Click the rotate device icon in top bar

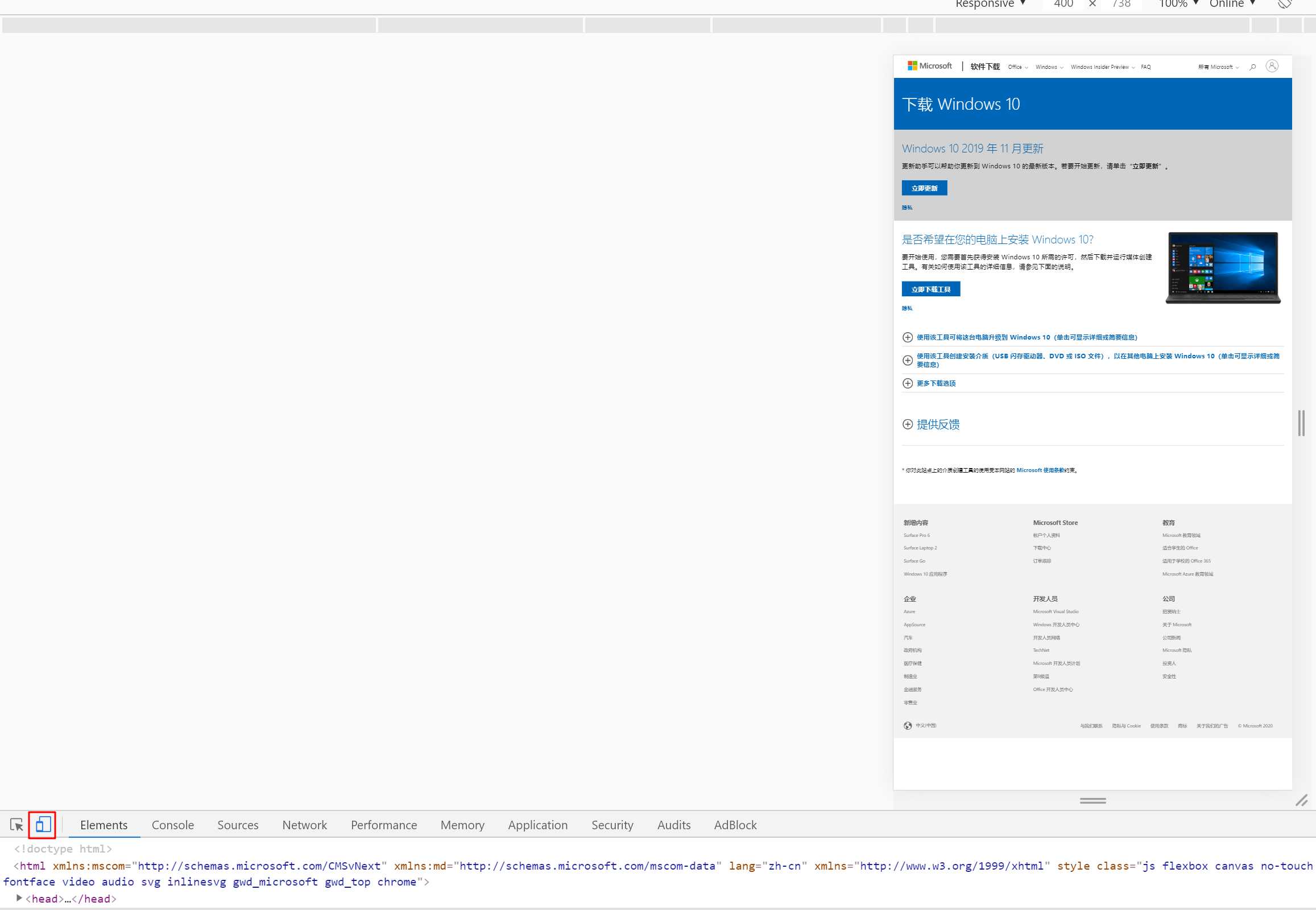(x=1285, y=4)
